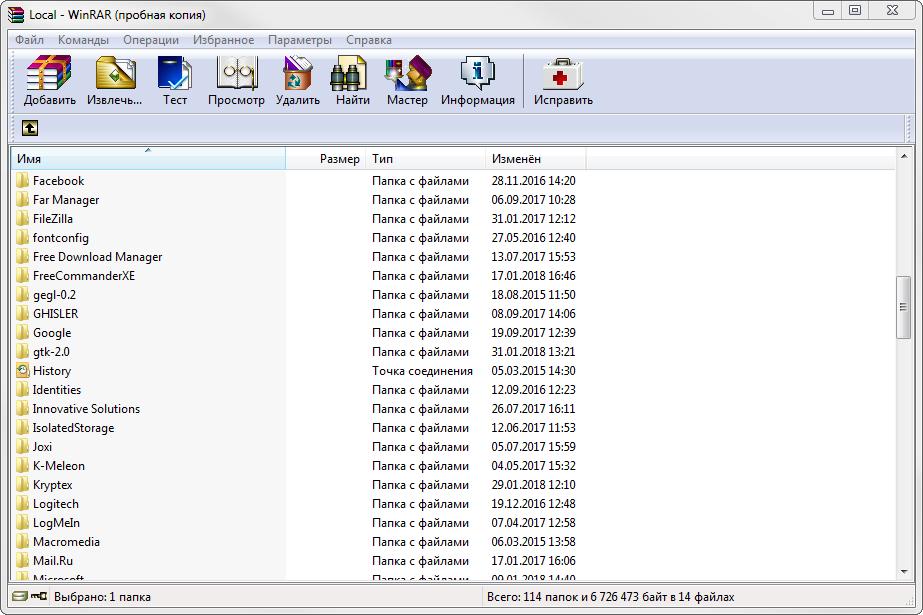
Task: Select the Innovative Solutions folder
Action: [x=86, y=408]
